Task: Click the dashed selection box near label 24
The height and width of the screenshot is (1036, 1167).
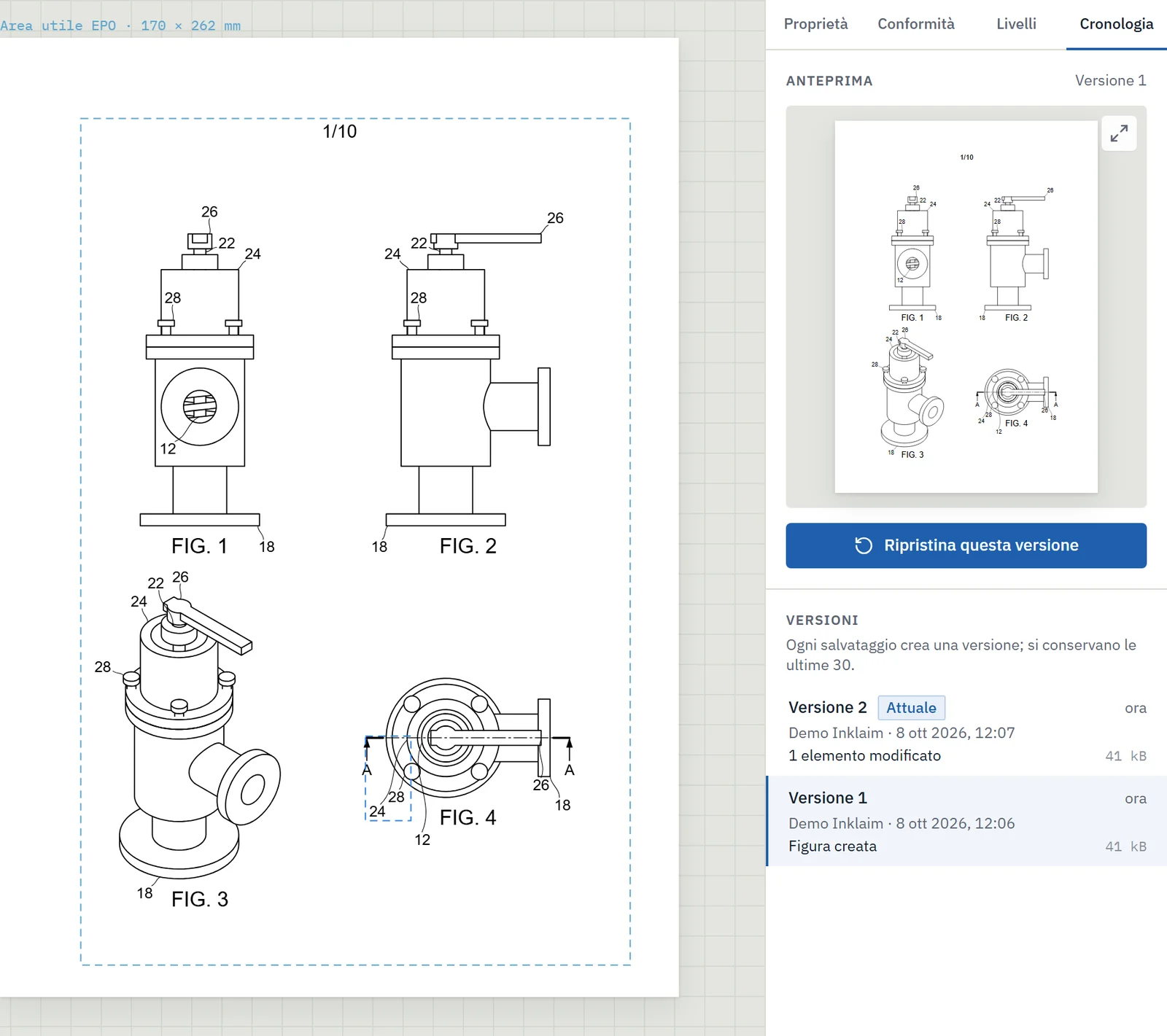Action: coord(388,779)
